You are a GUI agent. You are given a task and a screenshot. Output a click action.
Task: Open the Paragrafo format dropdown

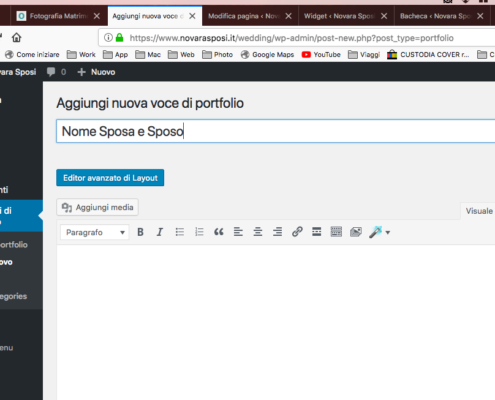tap(95, 232)
